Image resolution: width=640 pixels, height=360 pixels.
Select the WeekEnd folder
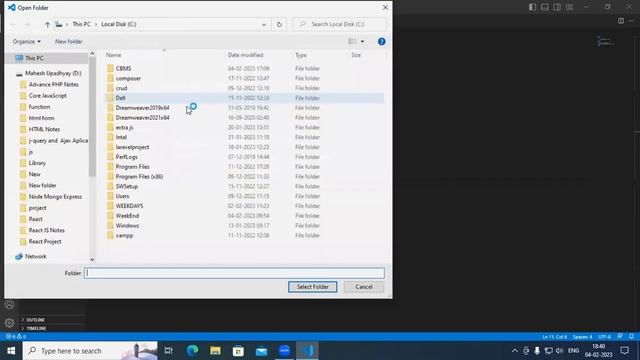point(127,216)
